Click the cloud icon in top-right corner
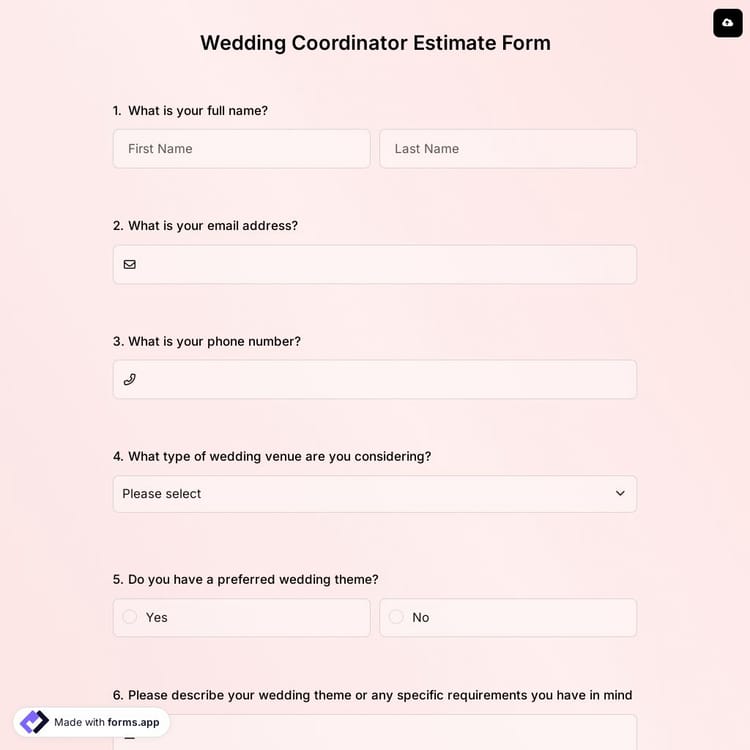Screen dimensions: 750x750 [728, 22]
